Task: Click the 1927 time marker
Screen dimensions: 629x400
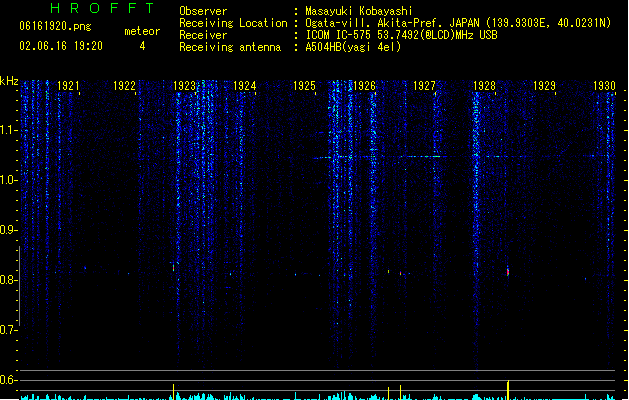Action: tap(424, 86)
